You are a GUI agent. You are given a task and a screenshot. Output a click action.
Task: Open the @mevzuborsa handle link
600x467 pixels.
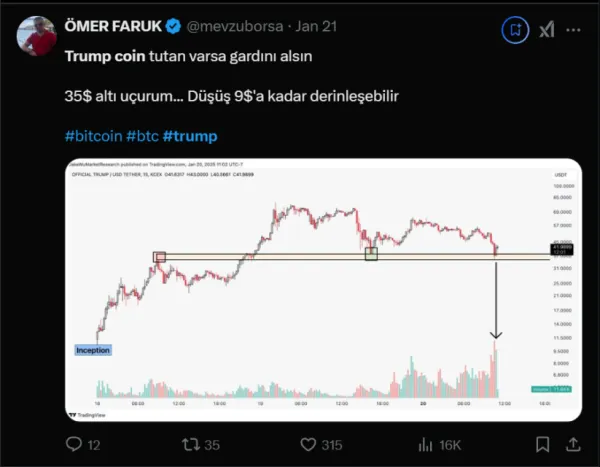(x=235, y=26)
